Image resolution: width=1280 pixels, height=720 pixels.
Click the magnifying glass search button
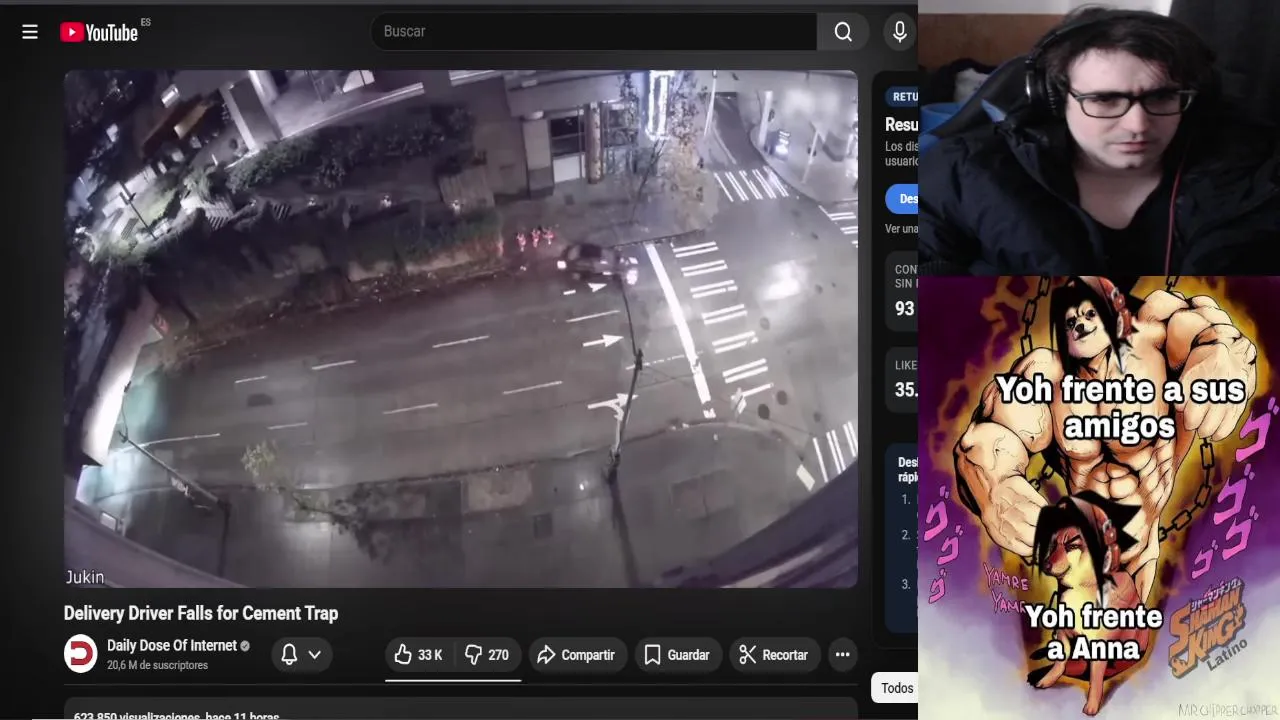843,32
